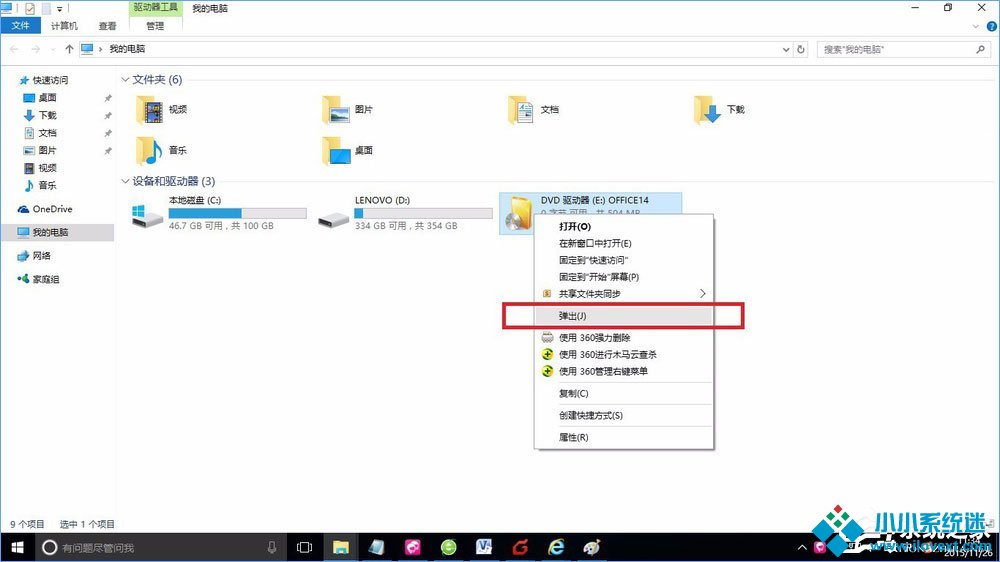
Task: Open Task View on taskbar
Action: [x=304, y=547]
